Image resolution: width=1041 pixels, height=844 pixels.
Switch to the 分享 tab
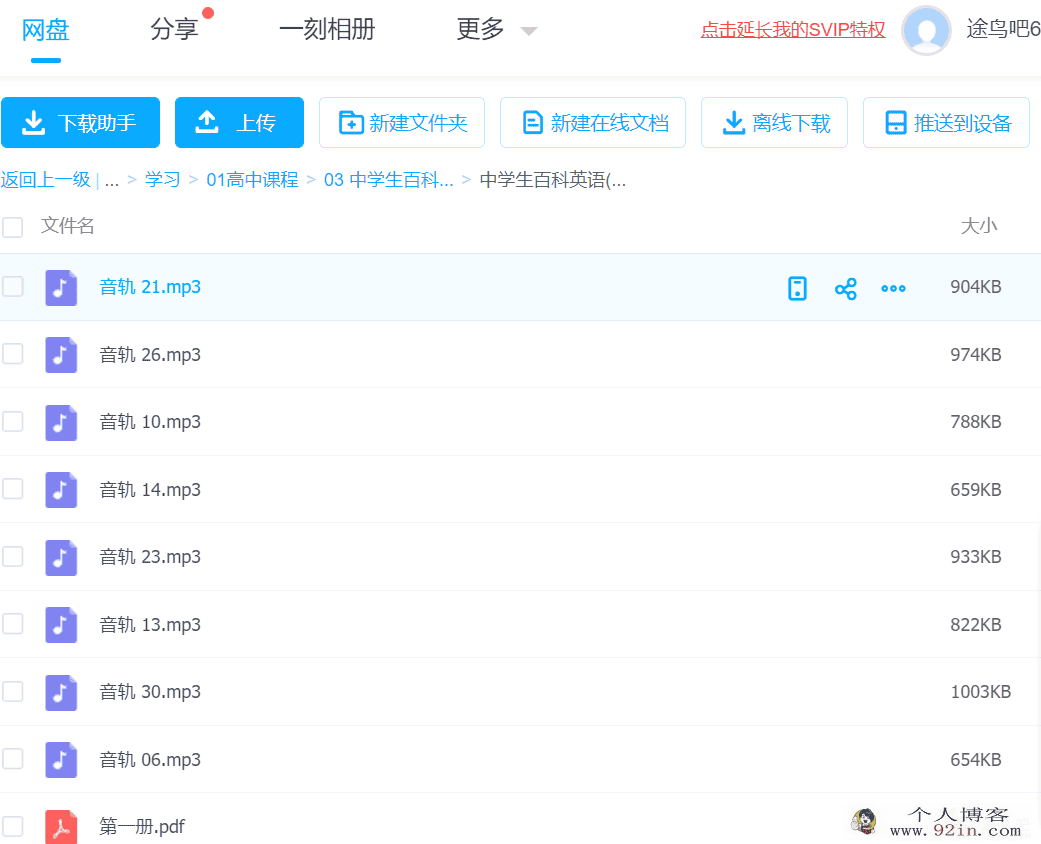pyautogui.click(x=174, y=29)
